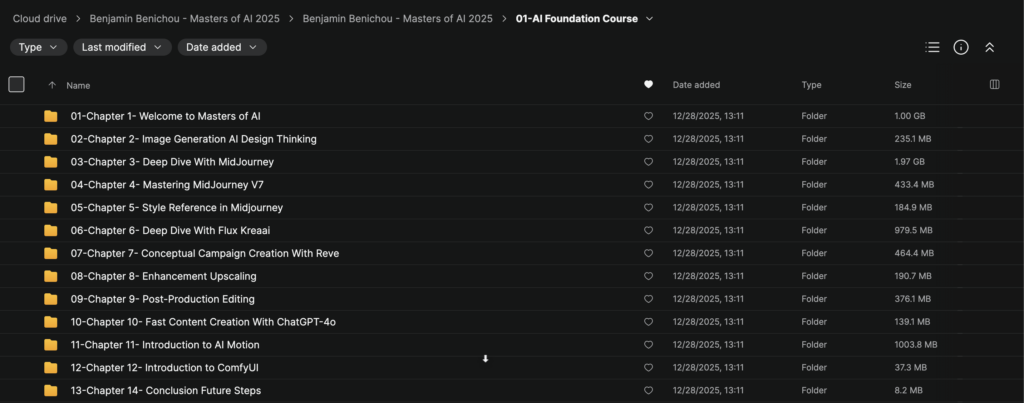
Task: Tick the select-all checkbox in header
Action: (16, 85)
